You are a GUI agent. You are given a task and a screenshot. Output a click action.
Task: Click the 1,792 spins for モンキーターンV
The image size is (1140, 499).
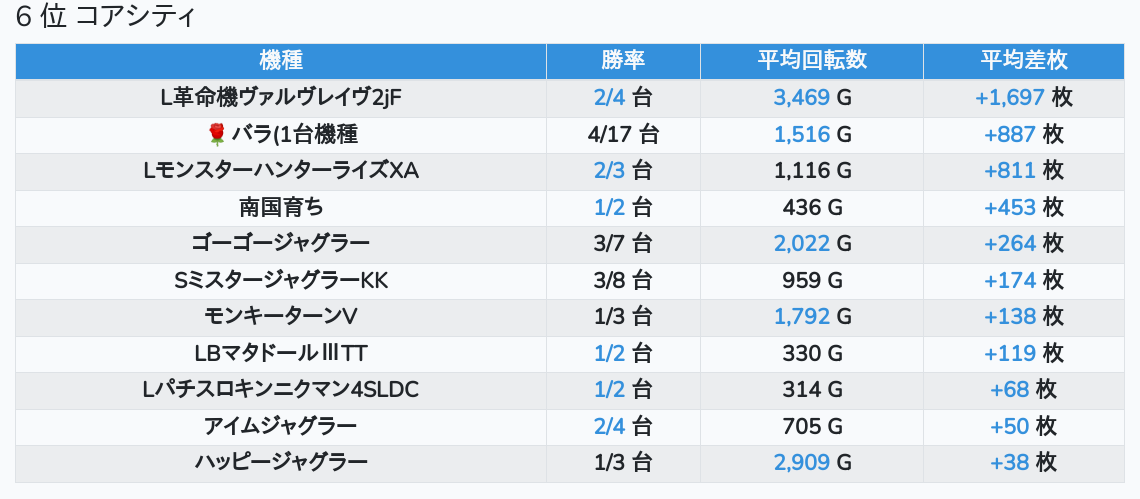coord(802,316)
